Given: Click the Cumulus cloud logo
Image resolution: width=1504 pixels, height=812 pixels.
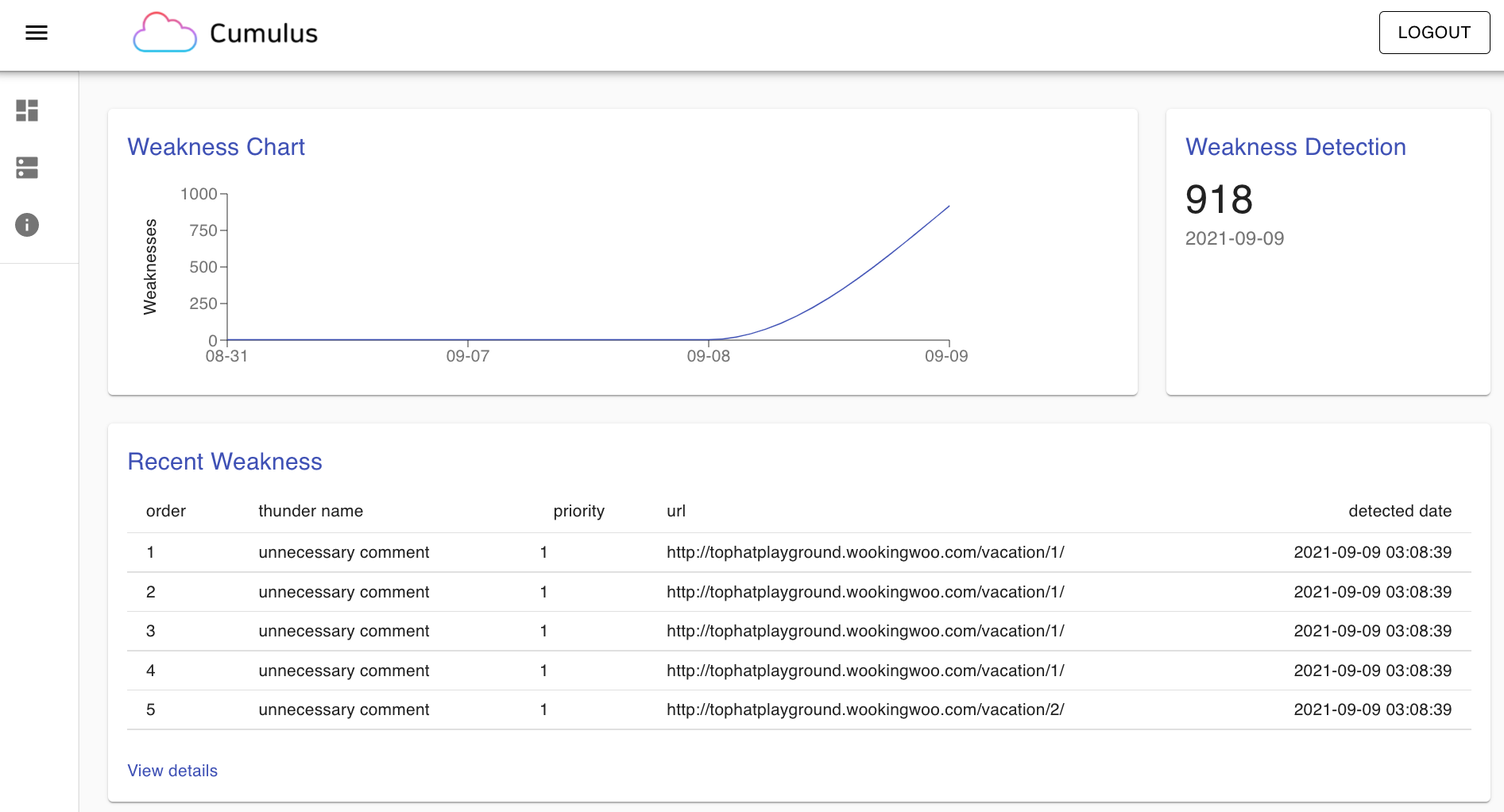Looking at the screenshot, I should (x=164, y=33).
